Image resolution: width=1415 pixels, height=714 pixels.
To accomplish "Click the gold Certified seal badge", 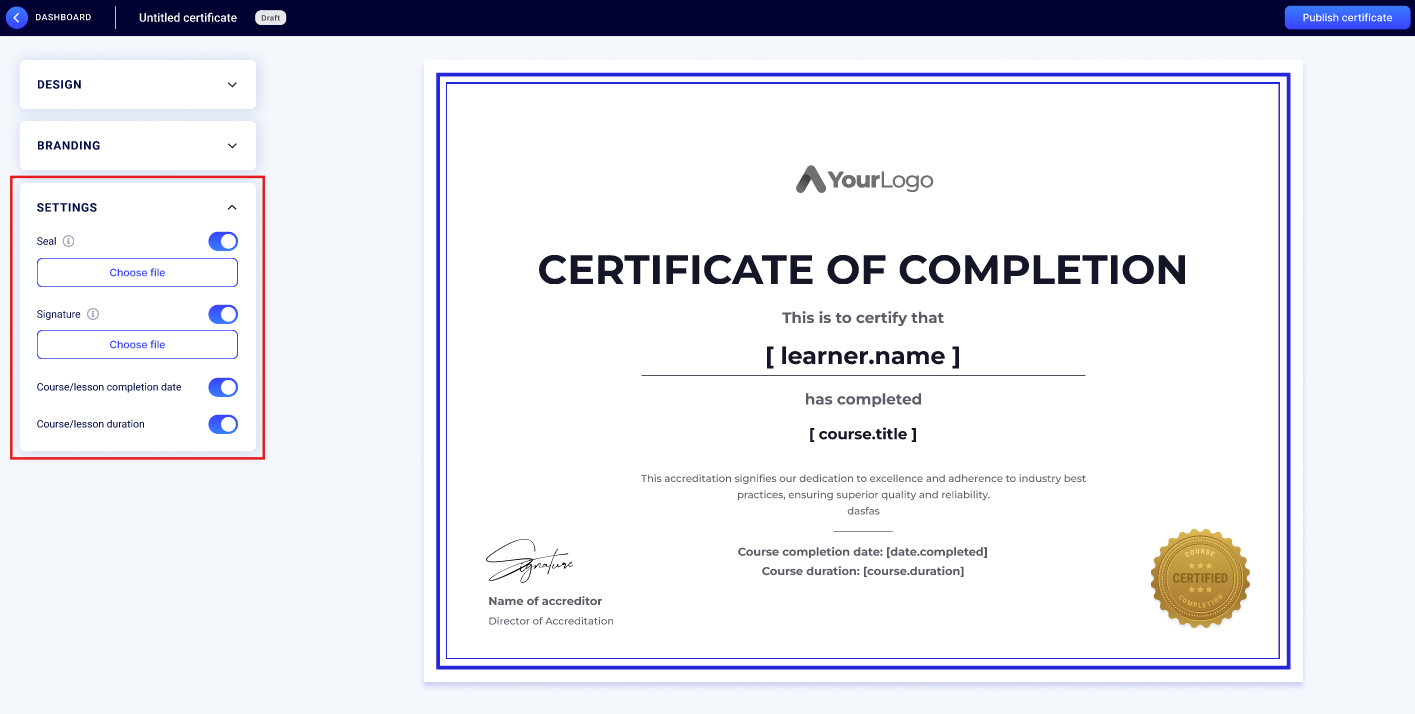I will 1200,579.
